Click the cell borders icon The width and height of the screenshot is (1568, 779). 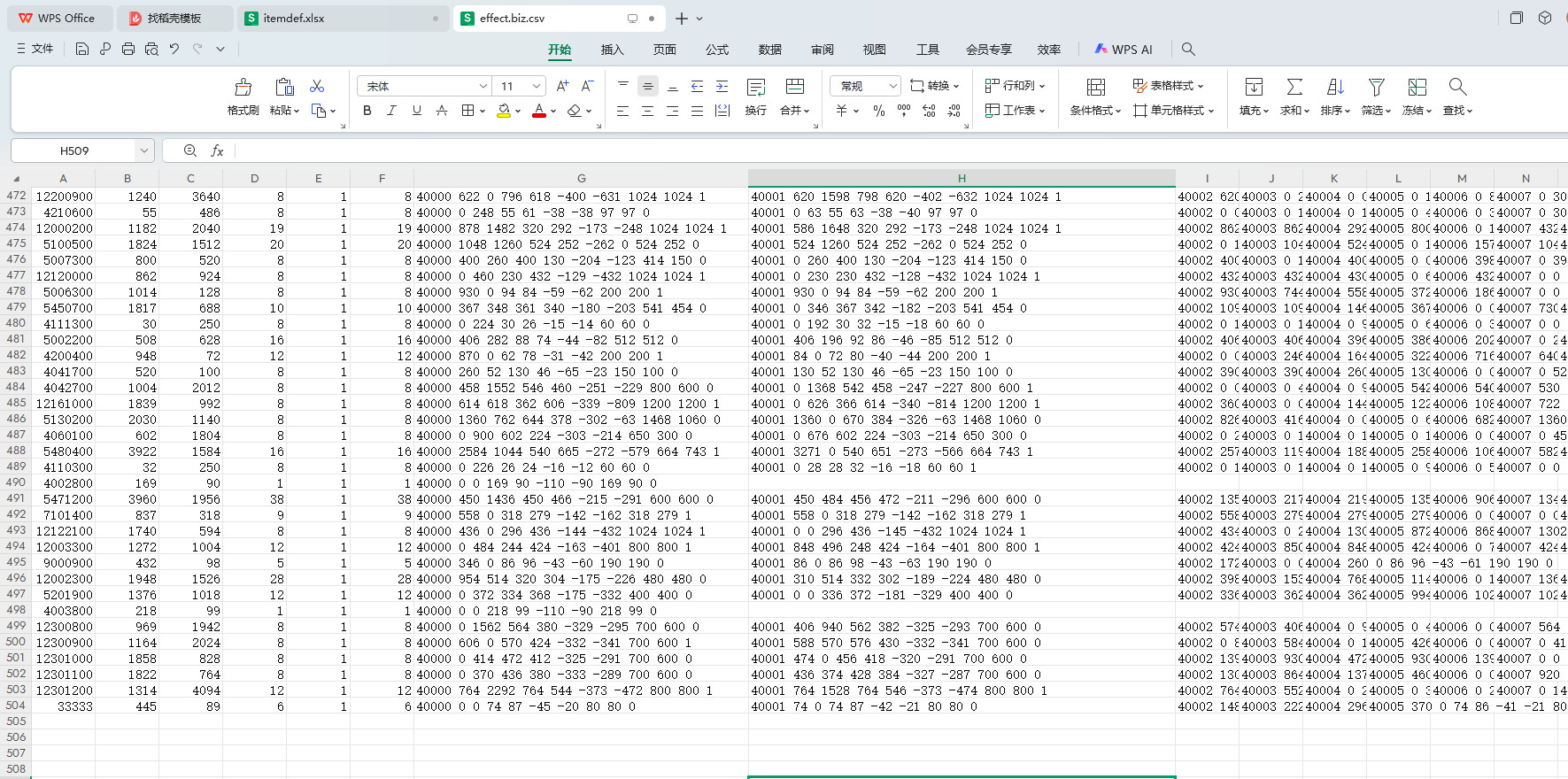[467, 111]
